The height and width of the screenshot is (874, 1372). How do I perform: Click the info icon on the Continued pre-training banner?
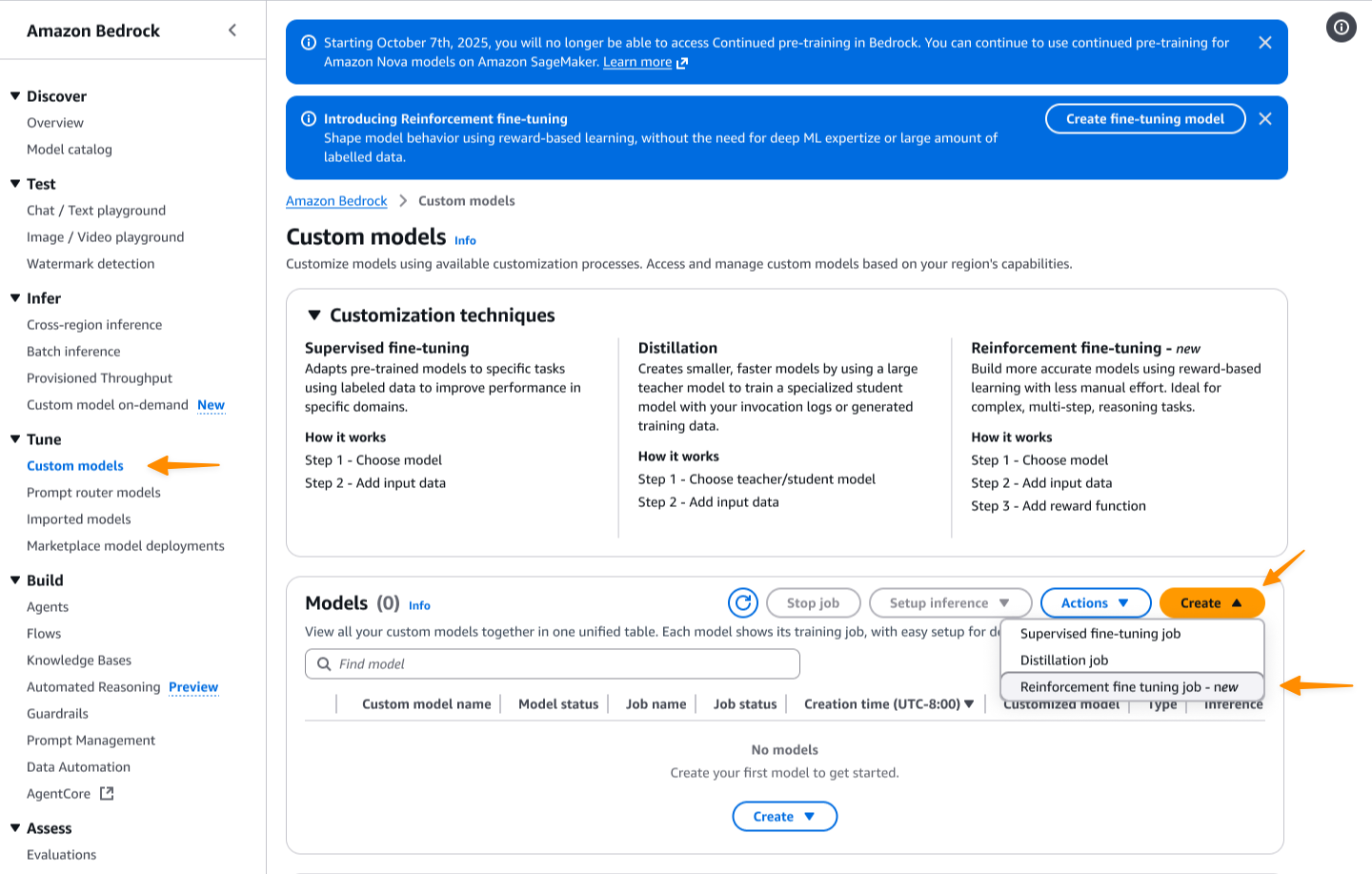click(308, 42)
